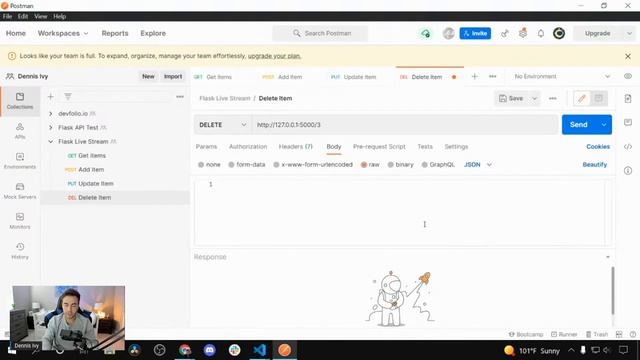Screen dimensions: 640x360
Task: Switch to the Params tab
Action: 207,147
